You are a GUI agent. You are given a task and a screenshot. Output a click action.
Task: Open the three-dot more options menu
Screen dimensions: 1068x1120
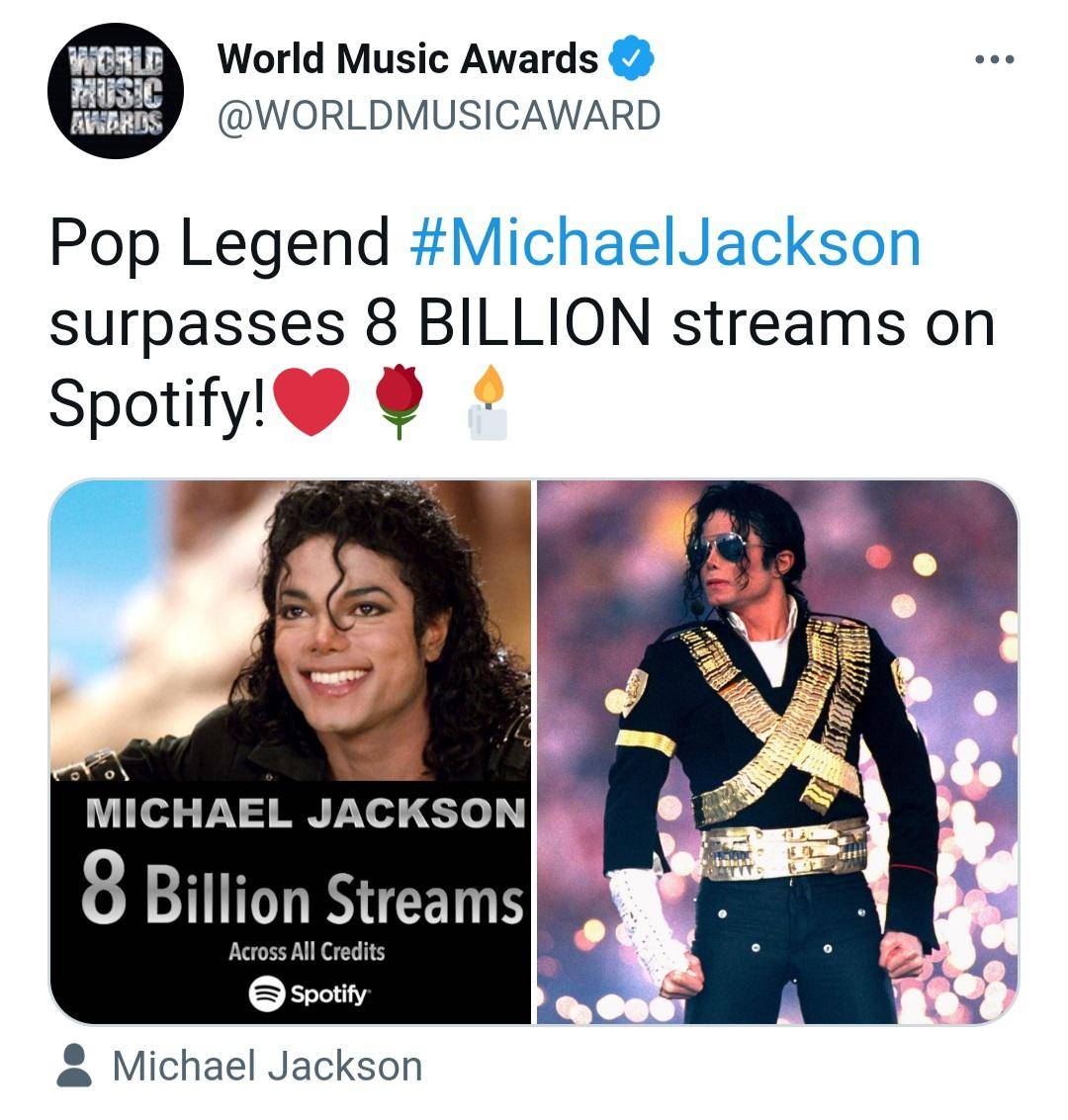click(x=995, y=60)
